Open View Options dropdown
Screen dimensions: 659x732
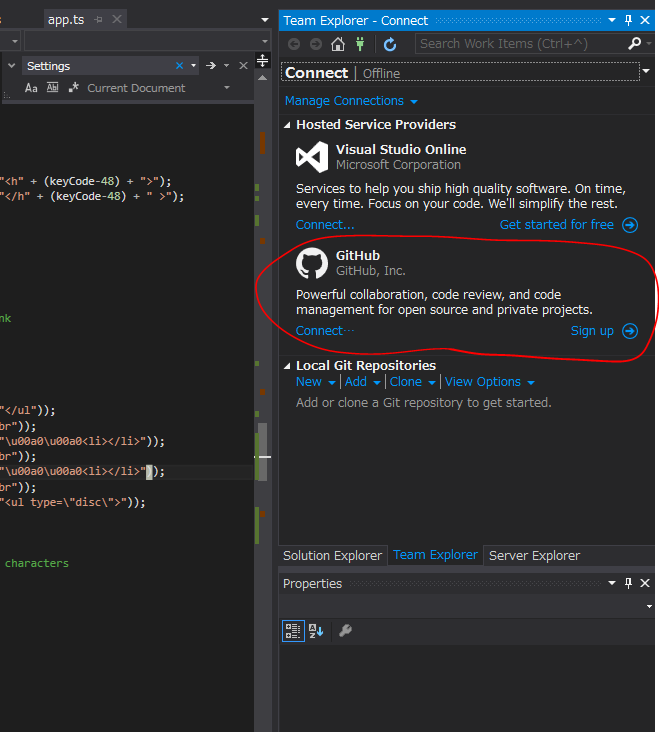[490, 382]
